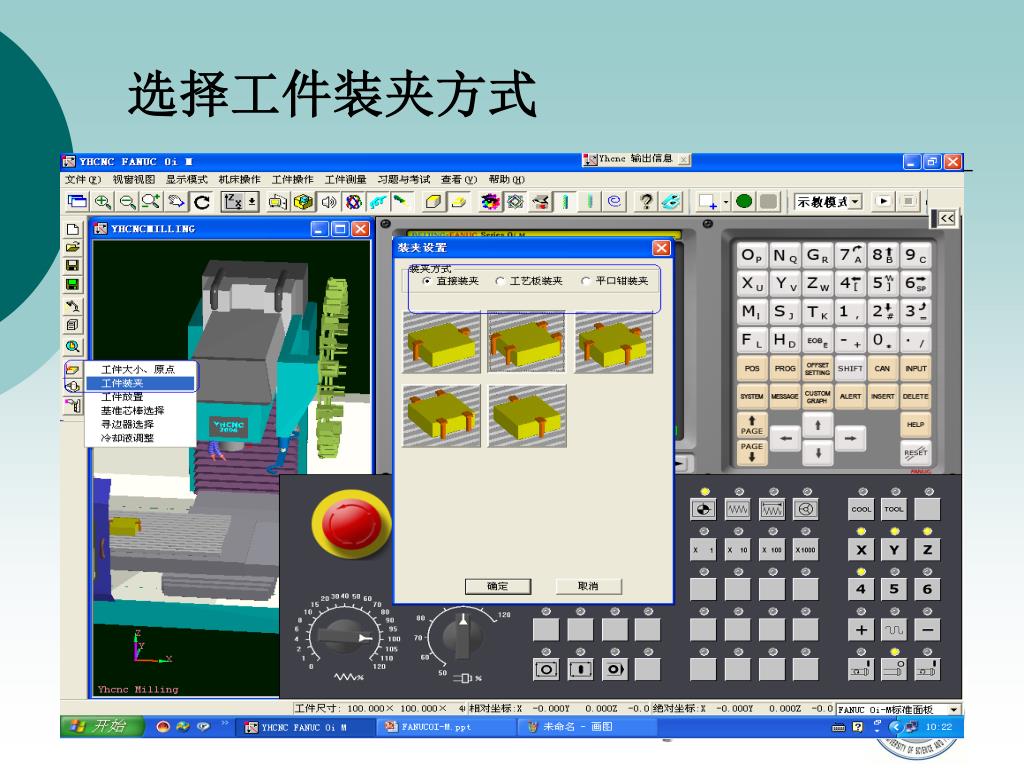Click the zoom in magnifier toolbar icon
The width and height of the screenshot is (1024, 768).
pos(103,202)
